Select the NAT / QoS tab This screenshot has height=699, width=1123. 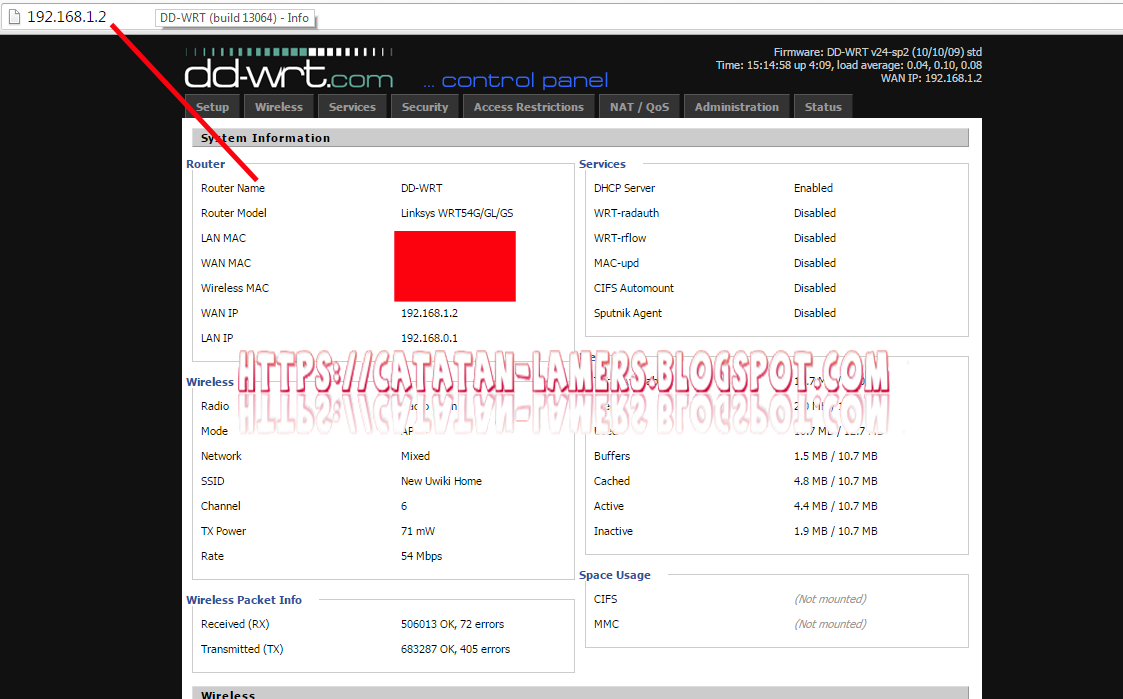pyautogui.click(x=639, y=107)
